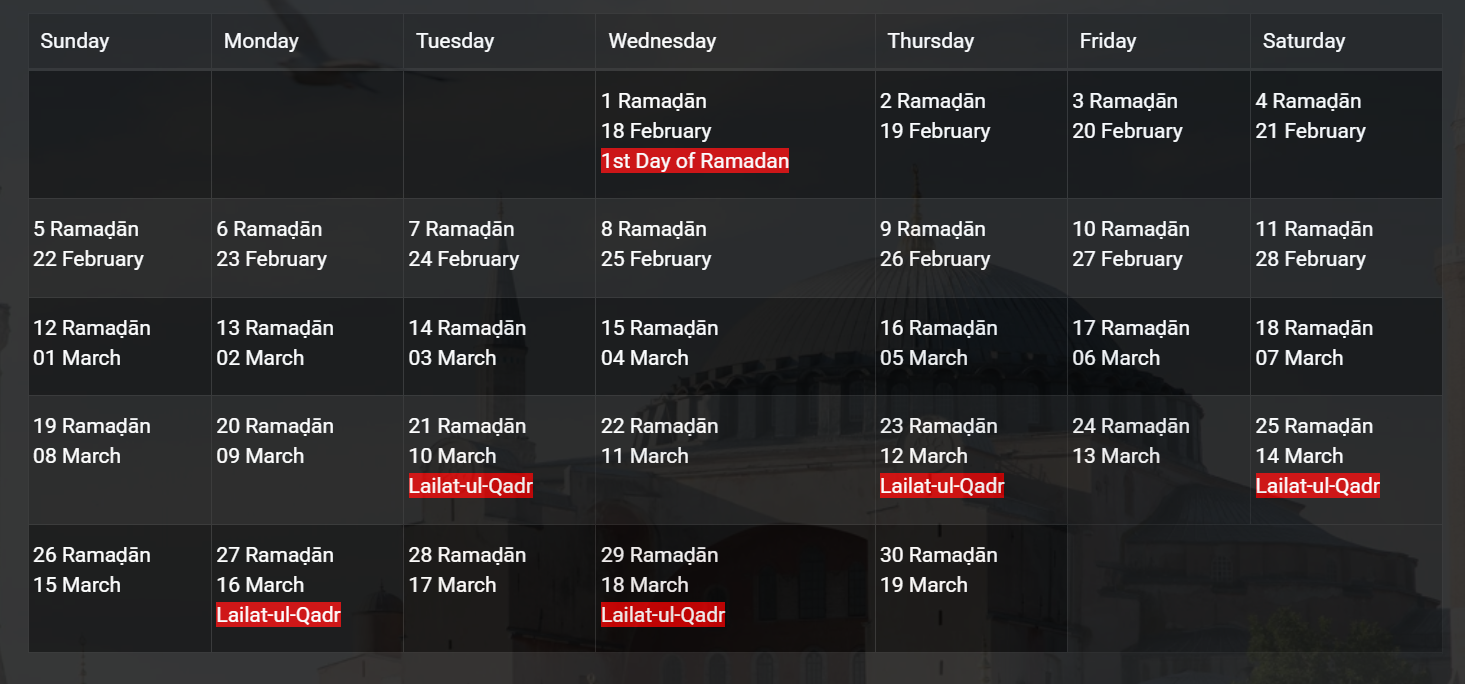Click the Friday column header

point(1107,41)
